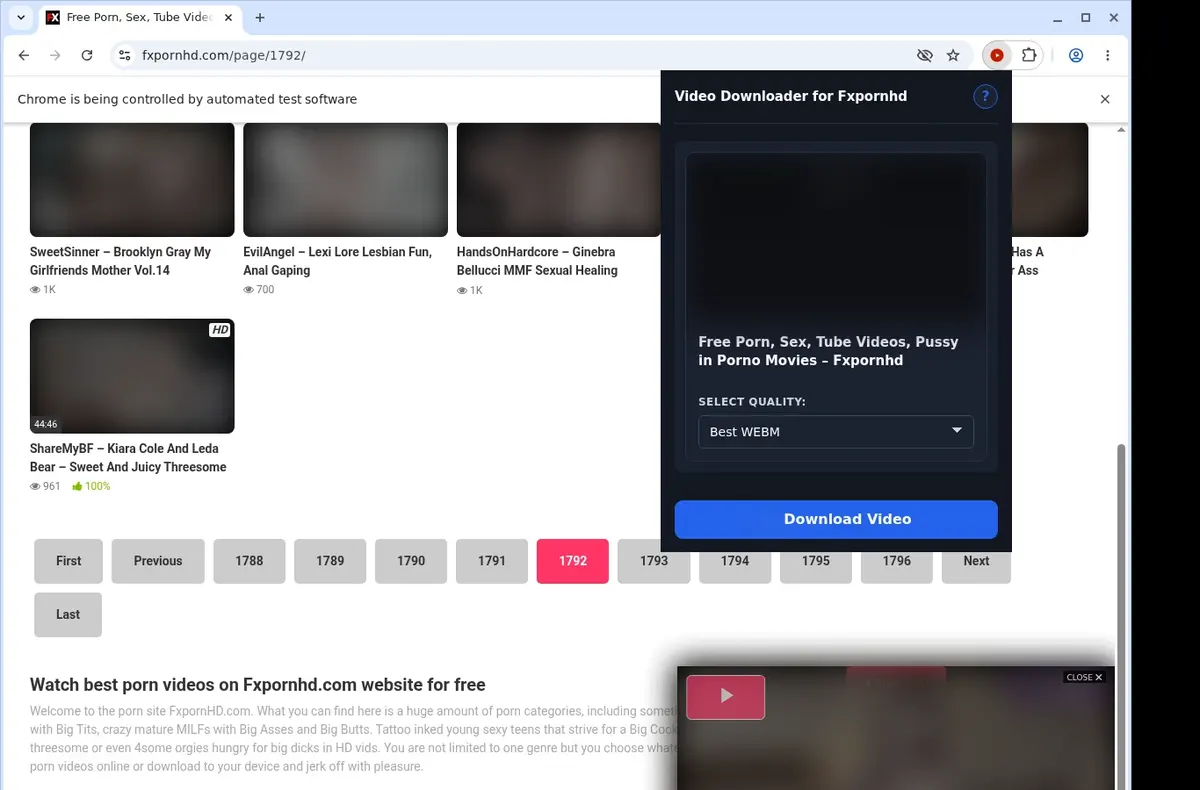Image resolution: width=1200 pixels, height=790 pixels.
Task: Open a new browser tab
Action: click(260, 17)
